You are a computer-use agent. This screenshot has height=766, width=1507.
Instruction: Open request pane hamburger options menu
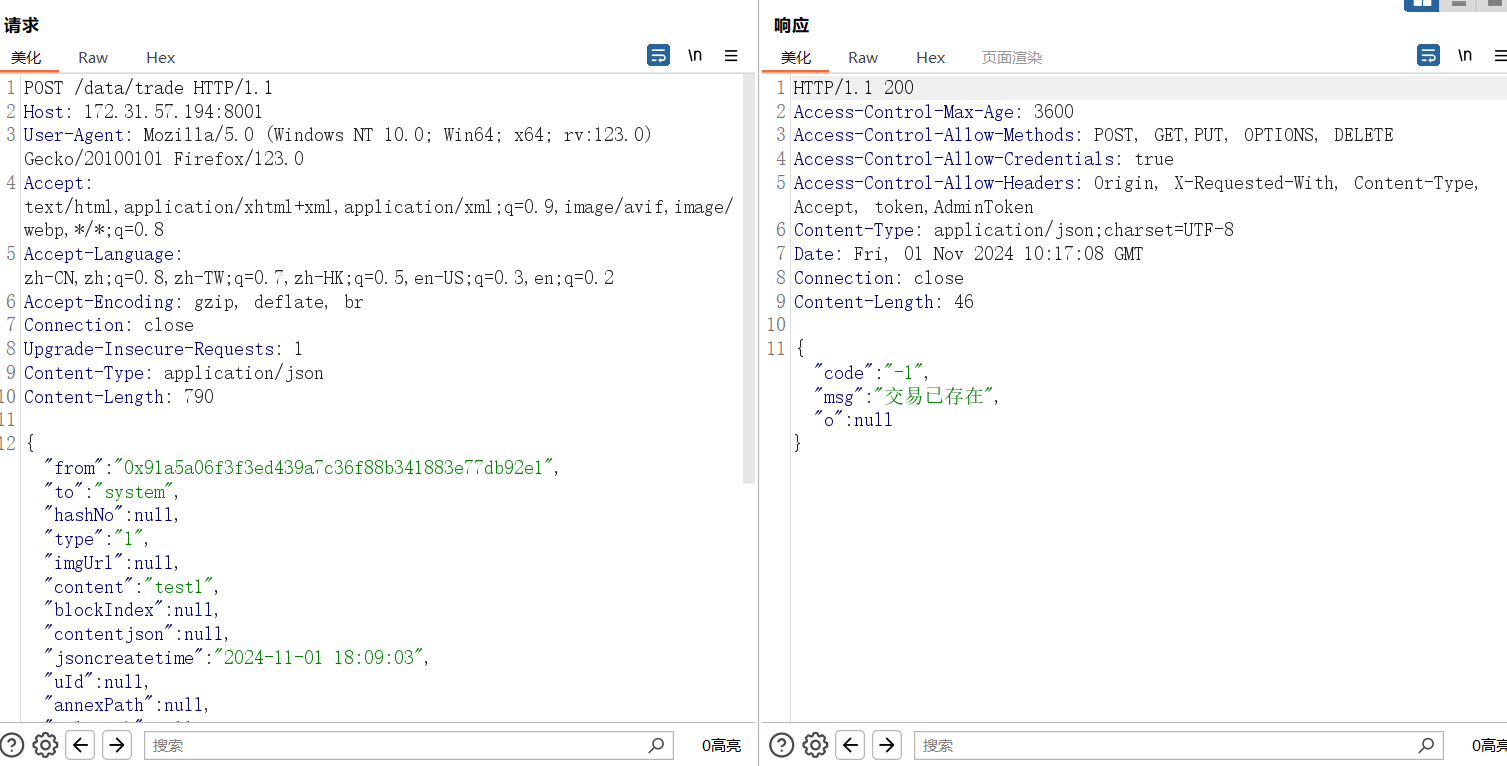731,56
